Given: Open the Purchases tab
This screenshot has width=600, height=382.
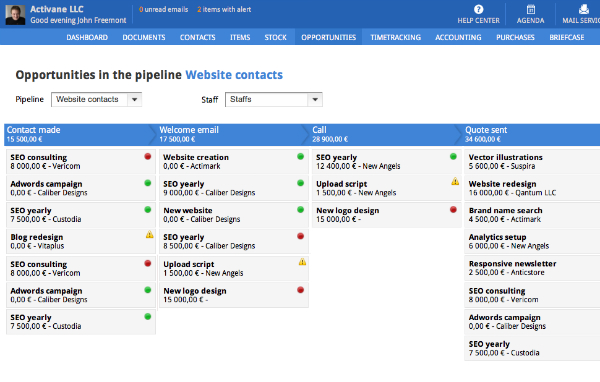Looking at the screenshot, I should (x=515, y=38).
